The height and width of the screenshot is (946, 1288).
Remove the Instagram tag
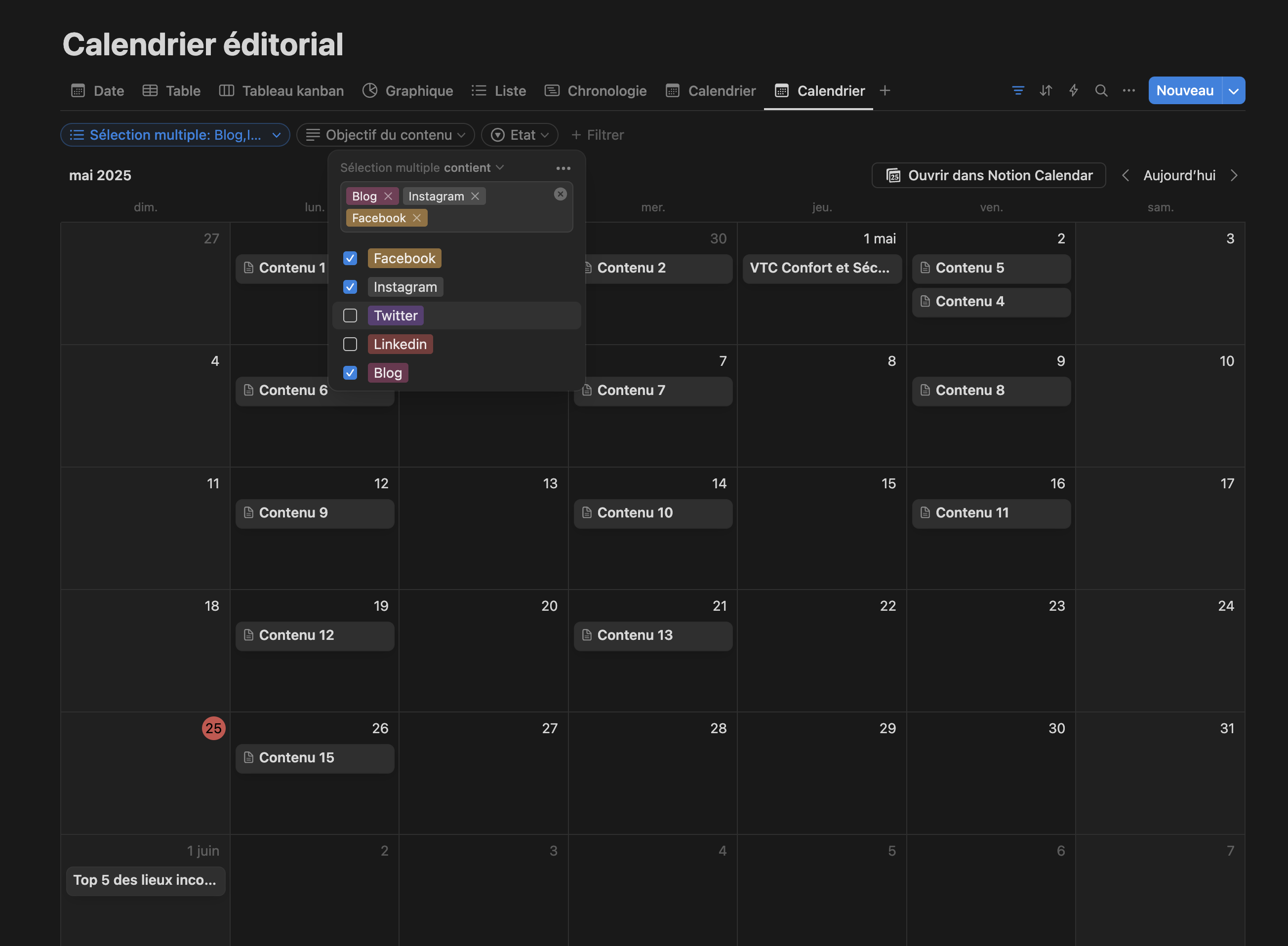coord(475,196)
